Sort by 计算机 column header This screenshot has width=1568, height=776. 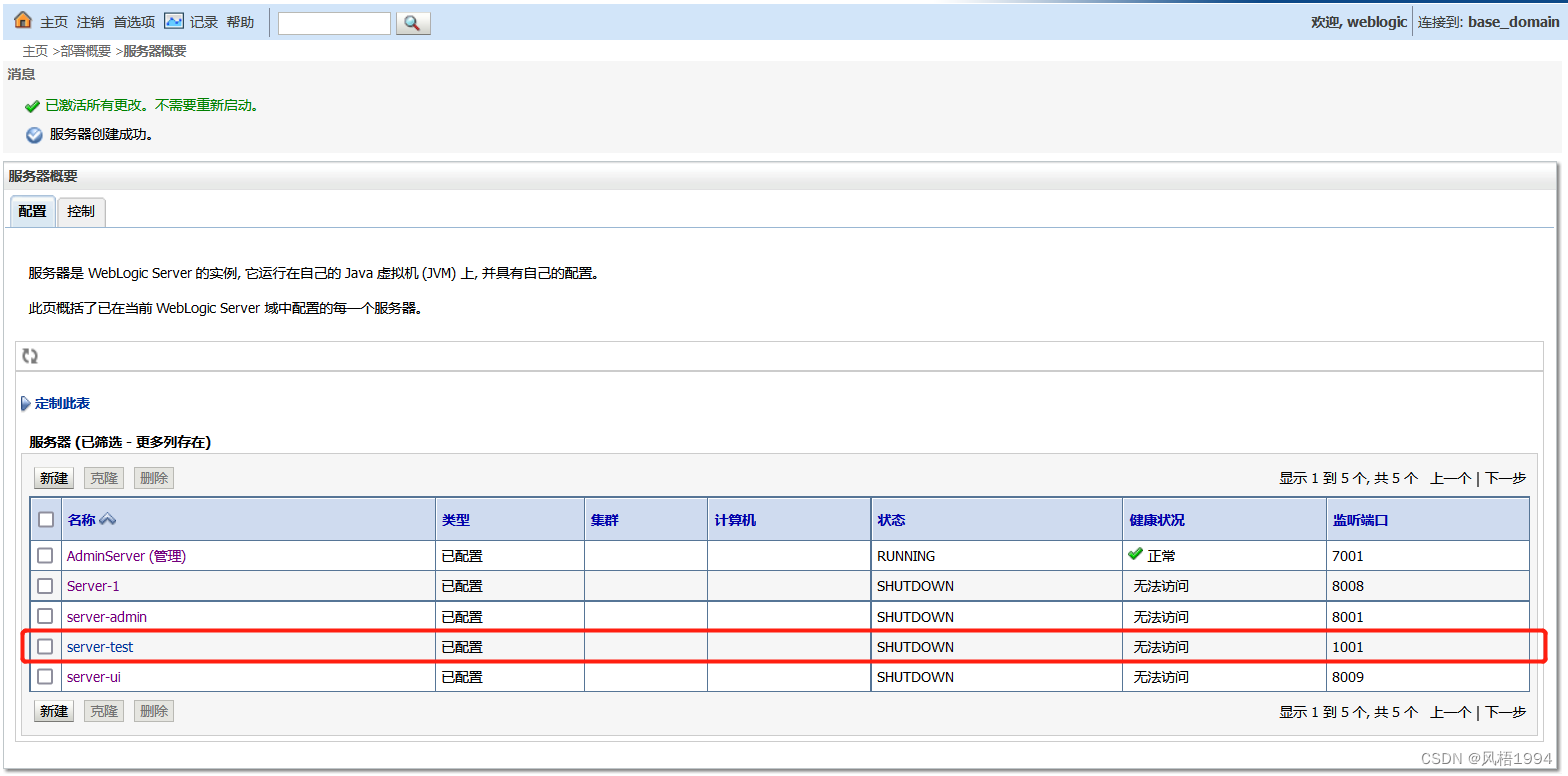coord(735,520)
